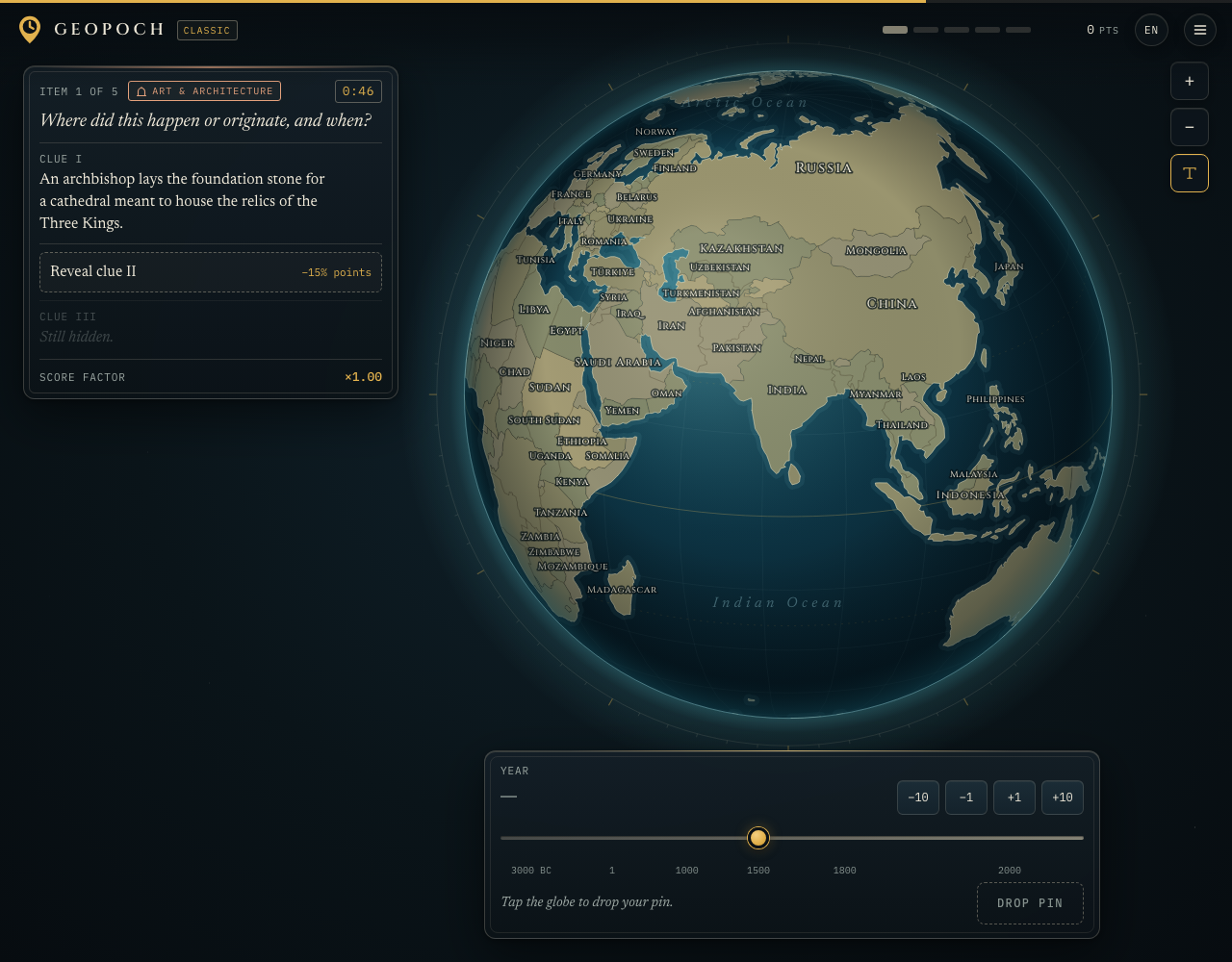Set slider near the 1800 mark
The height and width of the screenshot is (962, 1232).
(844, 838)
